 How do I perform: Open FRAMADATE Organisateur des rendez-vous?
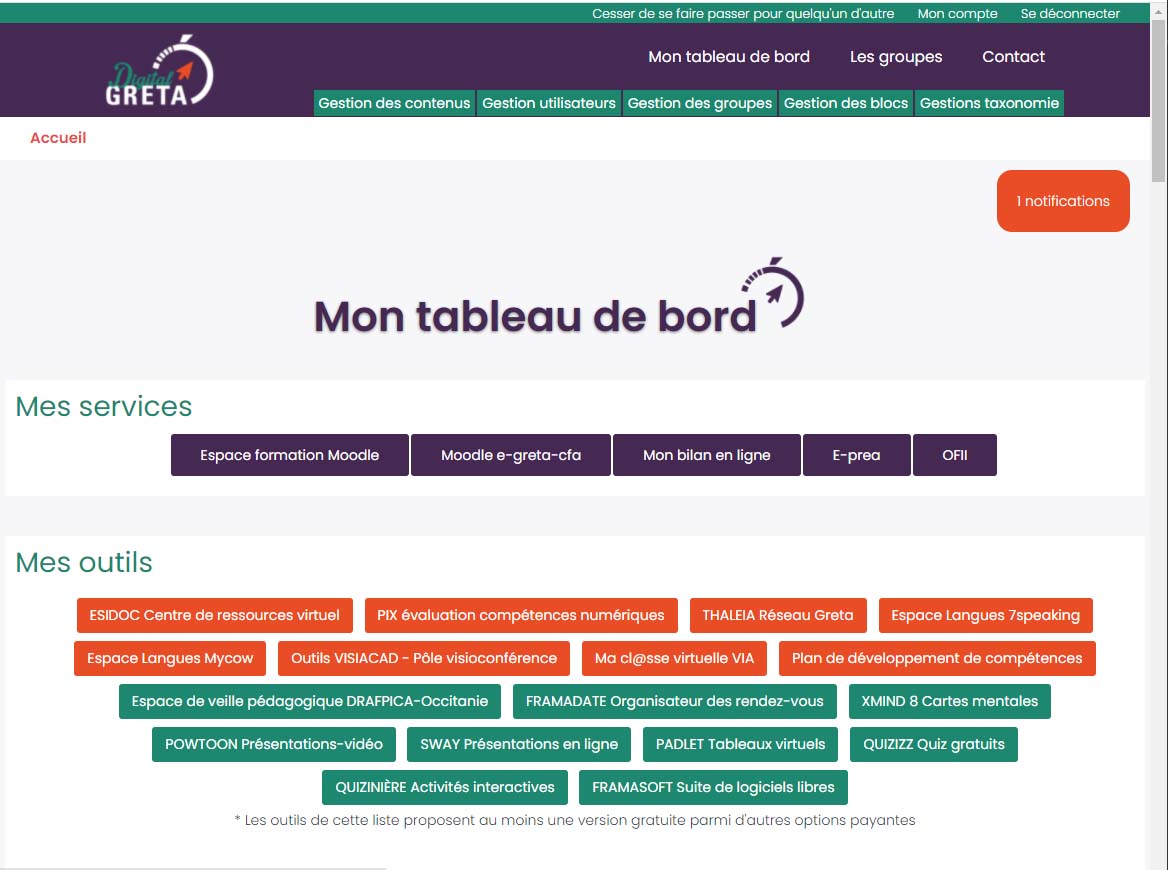coord(675,702)
